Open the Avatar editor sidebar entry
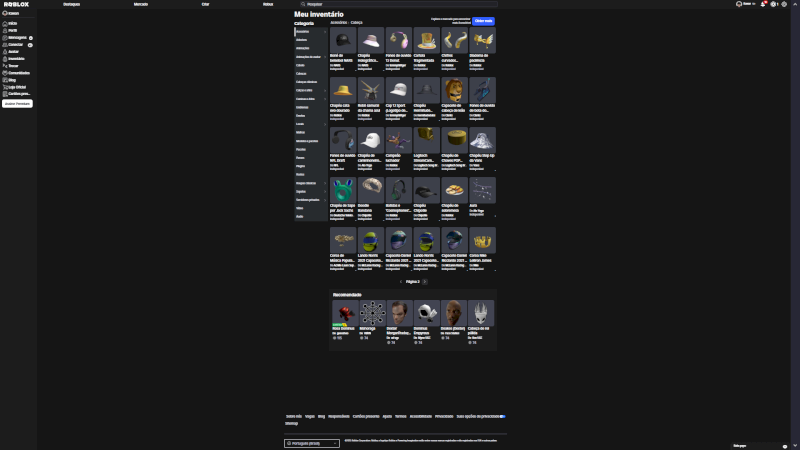 click(11, 52)
